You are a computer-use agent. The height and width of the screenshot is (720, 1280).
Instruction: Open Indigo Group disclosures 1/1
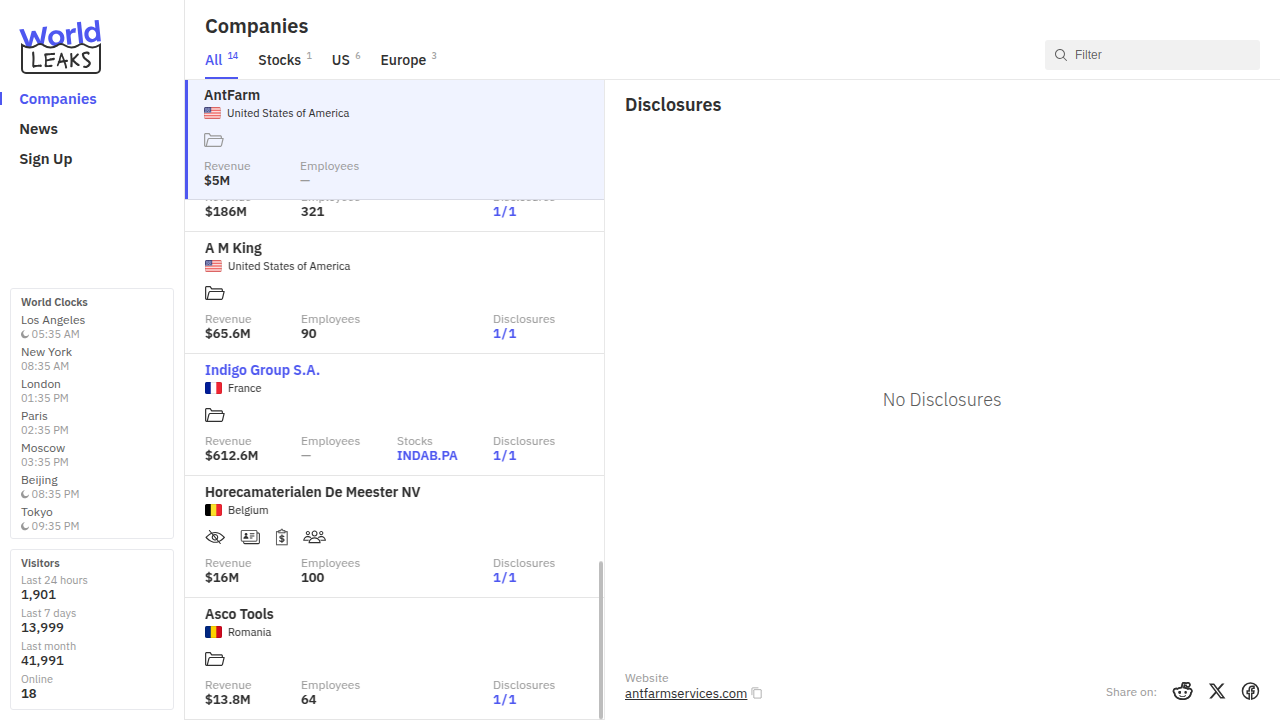(505, 456)
